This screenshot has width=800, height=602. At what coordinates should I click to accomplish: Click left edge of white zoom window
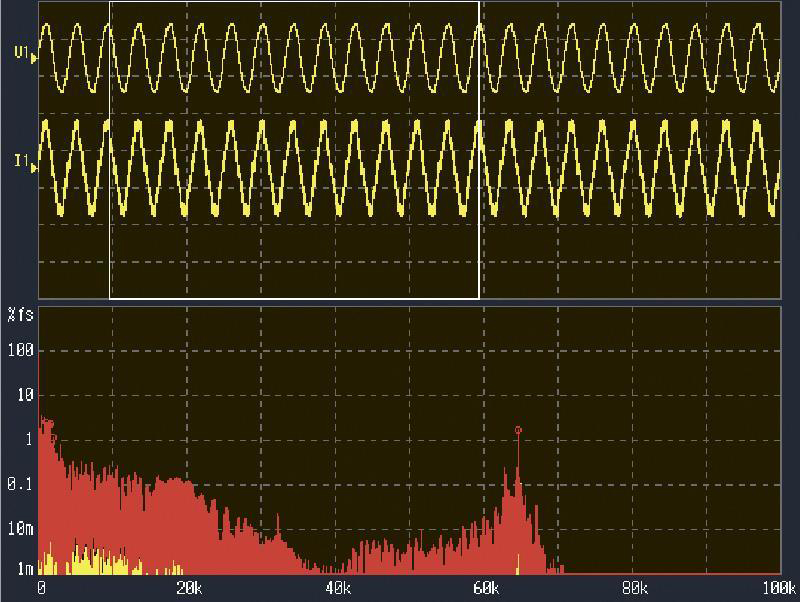tap(110, 150)
